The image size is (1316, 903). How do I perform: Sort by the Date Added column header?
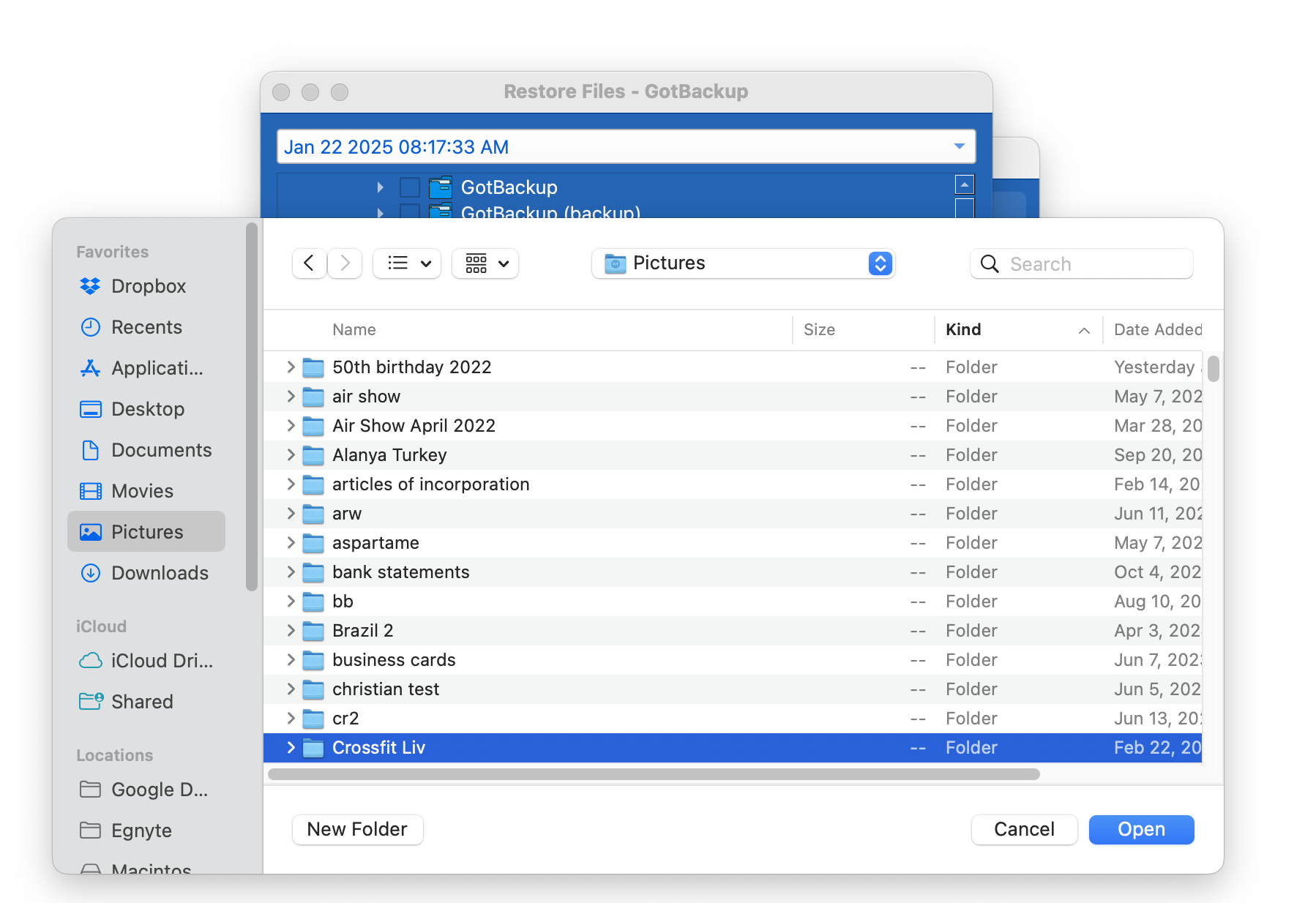[x=1157, y=330]
